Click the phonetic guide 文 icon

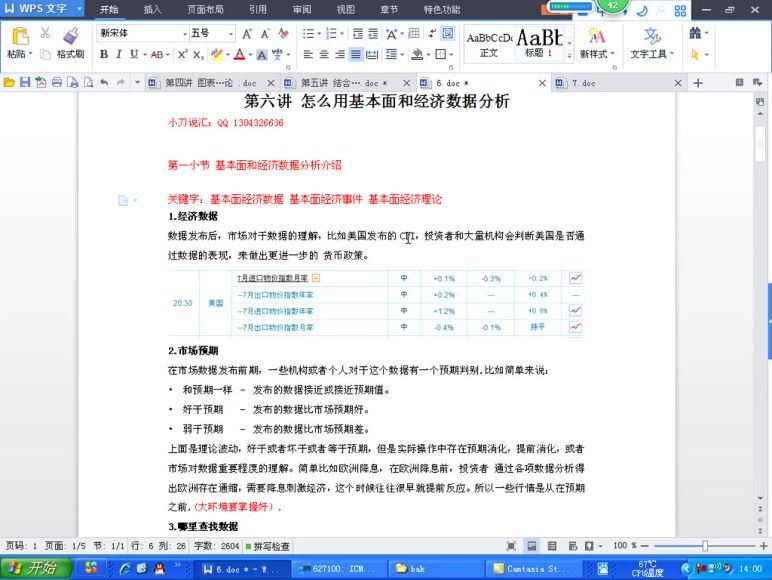coord(277,54)
